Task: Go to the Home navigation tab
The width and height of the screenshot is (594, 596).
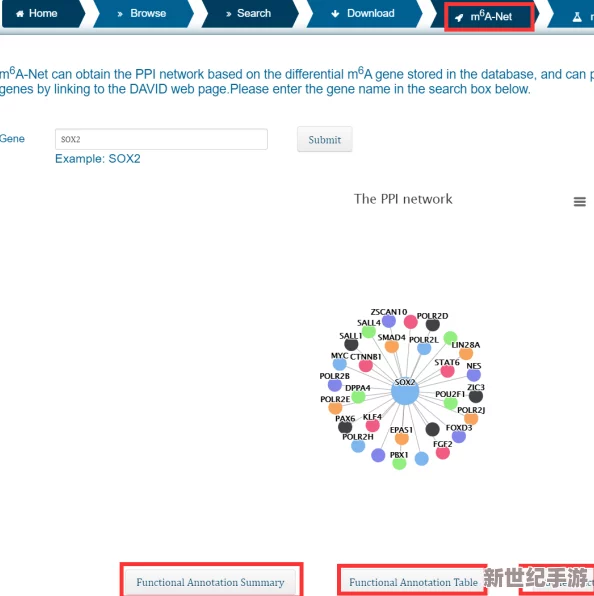Action: click(x=42, y=14)
